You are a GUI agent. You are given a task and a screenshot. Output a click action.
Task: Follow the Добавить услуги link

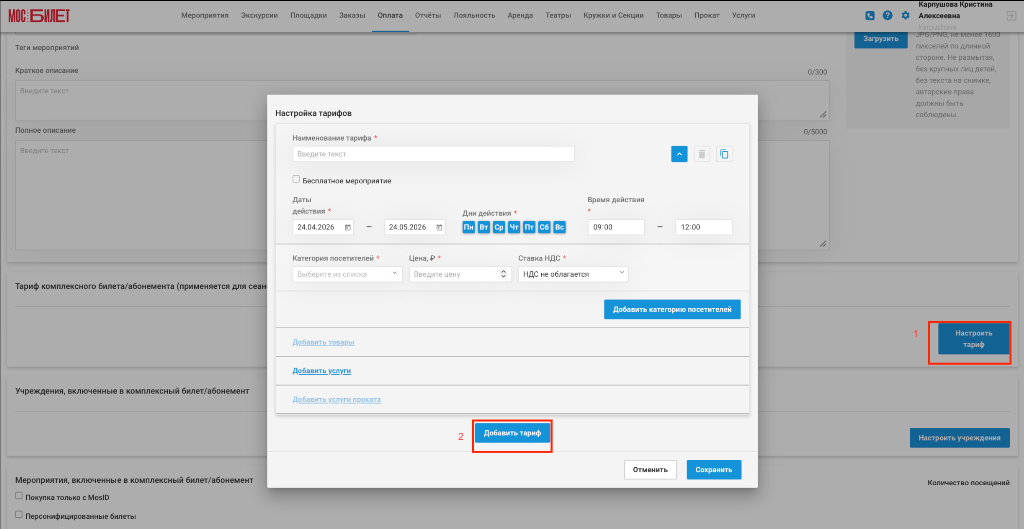pos(322,371)
